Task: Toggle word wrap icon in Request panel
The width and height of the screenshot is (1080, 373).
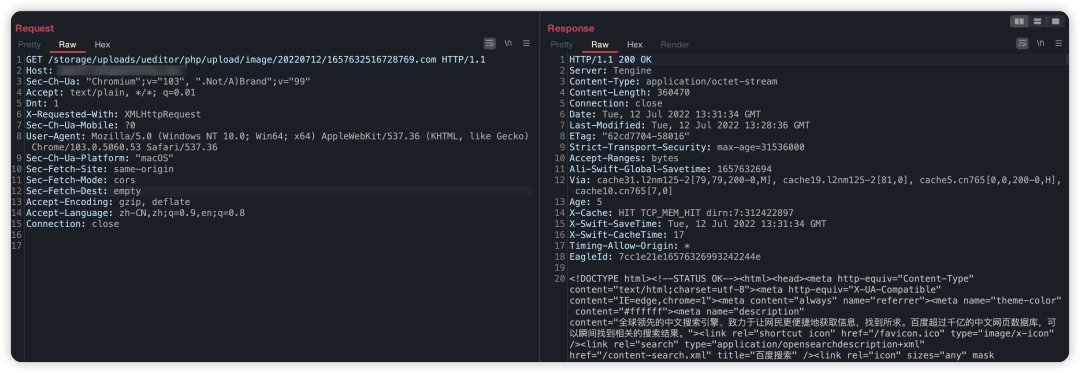Action: 490,43
